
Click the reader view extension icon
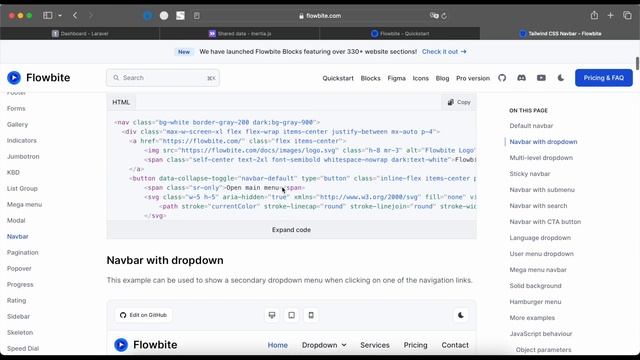197,16
